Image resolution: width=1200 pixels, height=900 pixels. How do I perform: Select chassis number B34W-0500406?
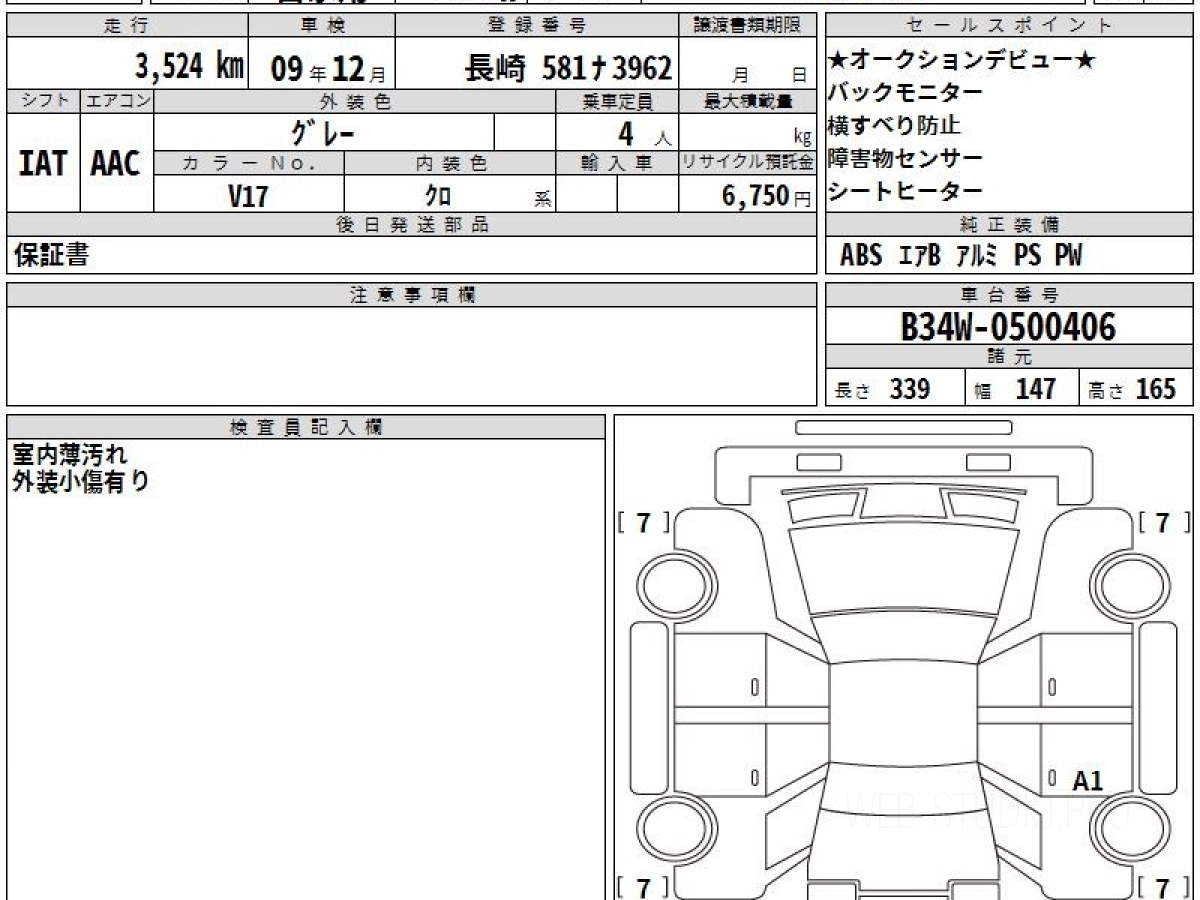(1008, 327)
